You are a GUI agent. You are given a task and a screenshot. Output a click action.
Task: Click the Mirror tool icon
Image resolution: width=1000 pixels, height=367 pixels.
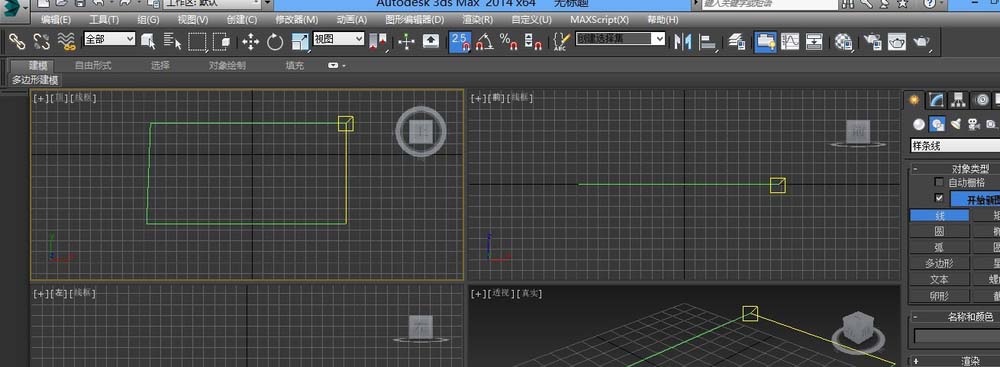point(683,42)
